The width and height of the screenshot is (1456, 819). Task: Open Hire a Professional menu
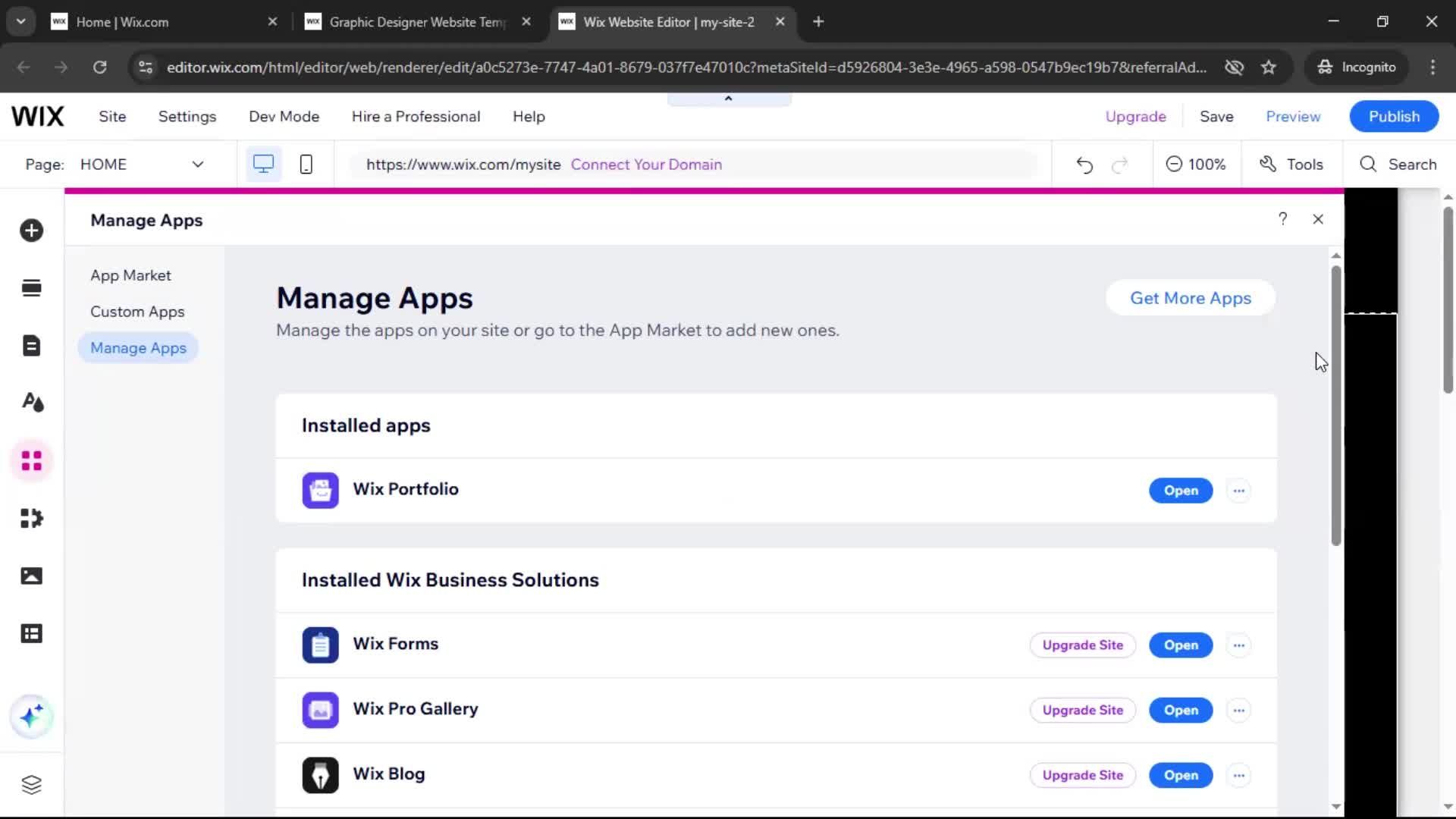tap(416, 117)
